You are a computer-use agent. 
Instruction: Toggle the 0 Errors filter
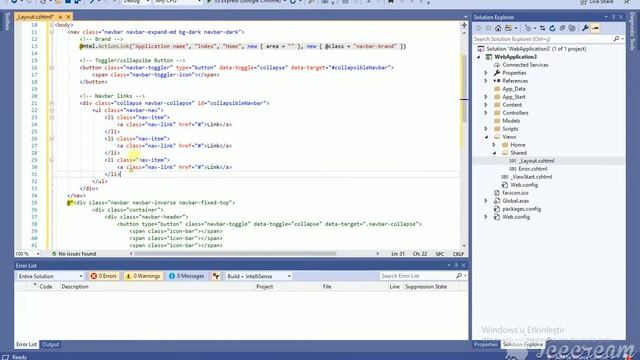tap(104, 276)
